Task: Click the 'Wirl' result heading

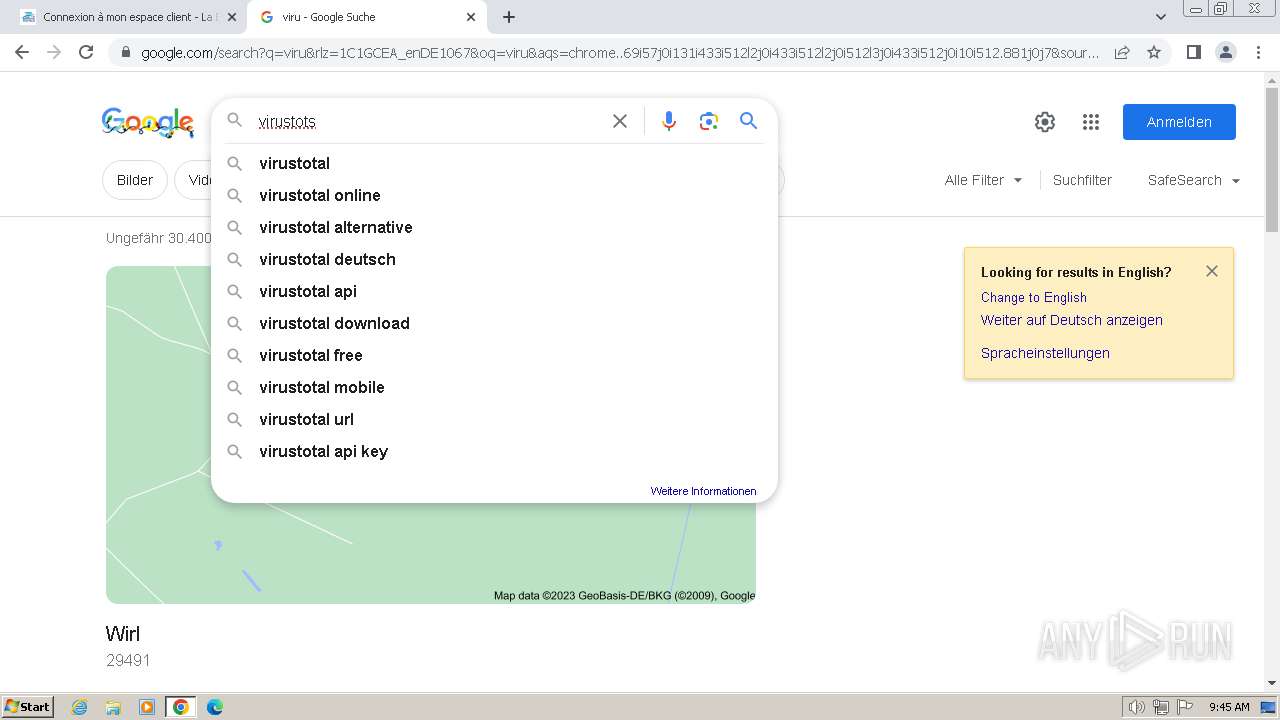Action: tap(123, 634)
